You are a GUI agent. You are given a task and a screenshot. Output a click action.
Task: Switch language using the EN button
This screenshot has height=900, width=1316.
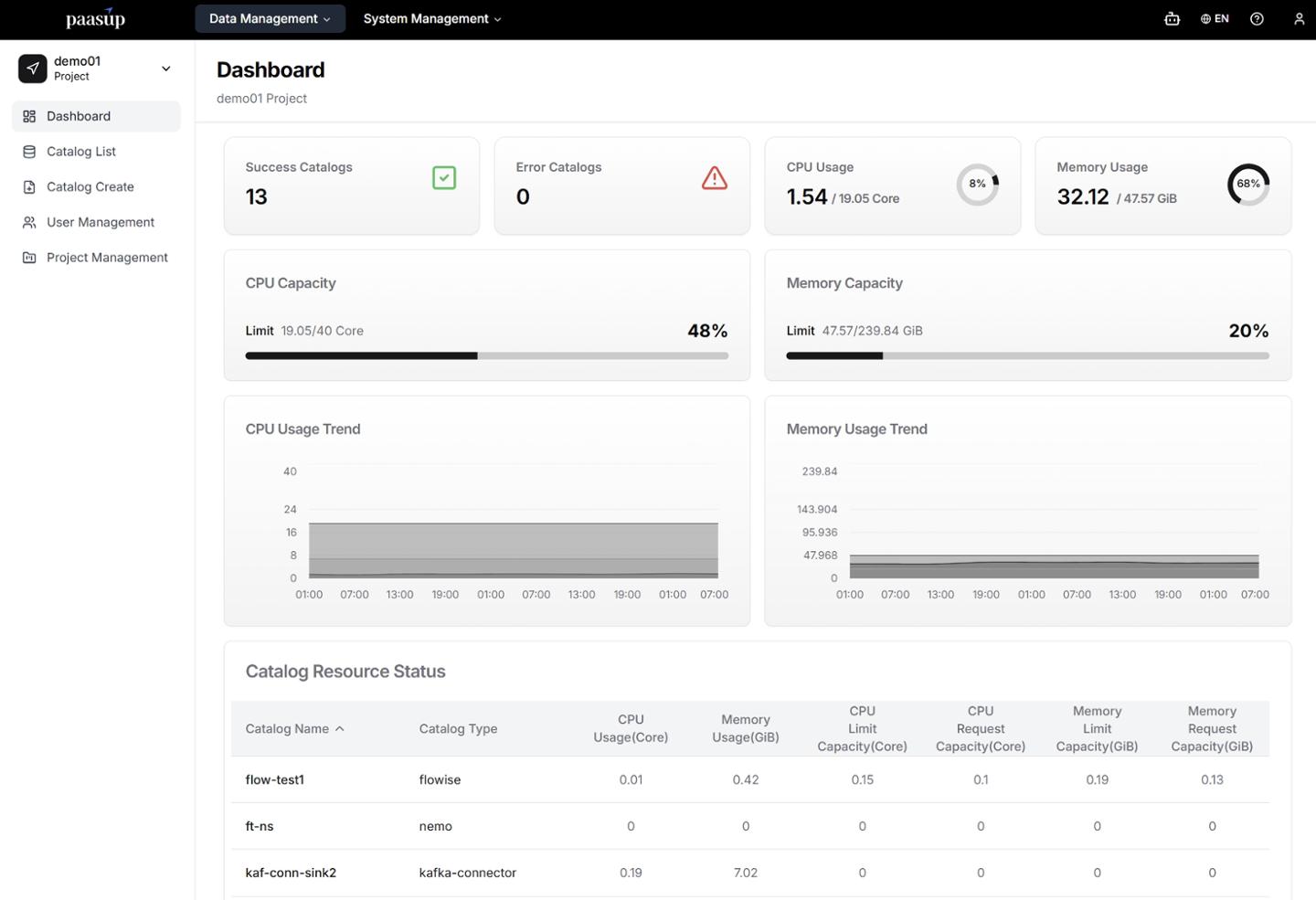pyautogui.click(x=1215, y=18)
